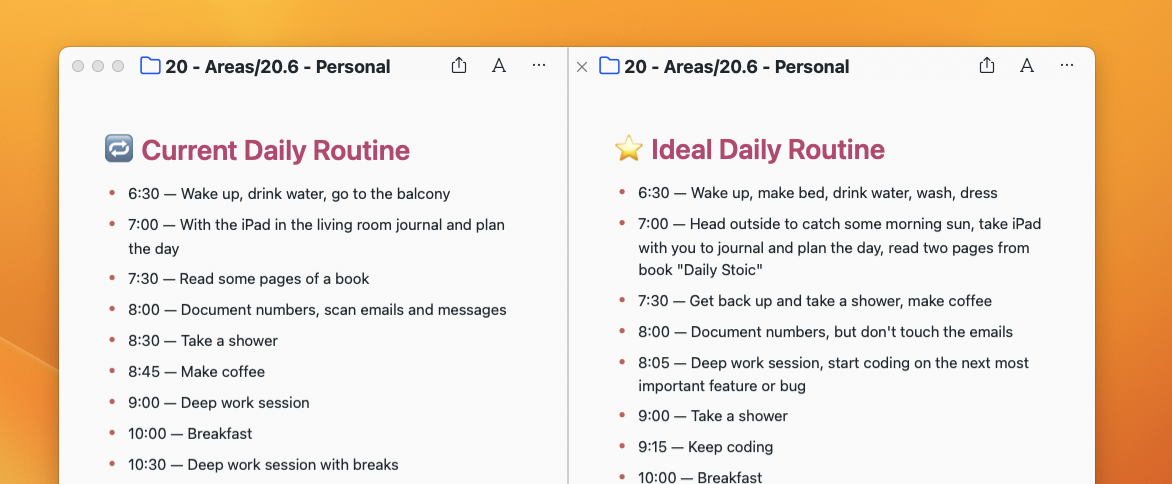Click the right pane path 20 - Areas/20.6 - Personal
Image resolution: width=1172 pixels, height=484 pixels.
(x=736, y=66)
